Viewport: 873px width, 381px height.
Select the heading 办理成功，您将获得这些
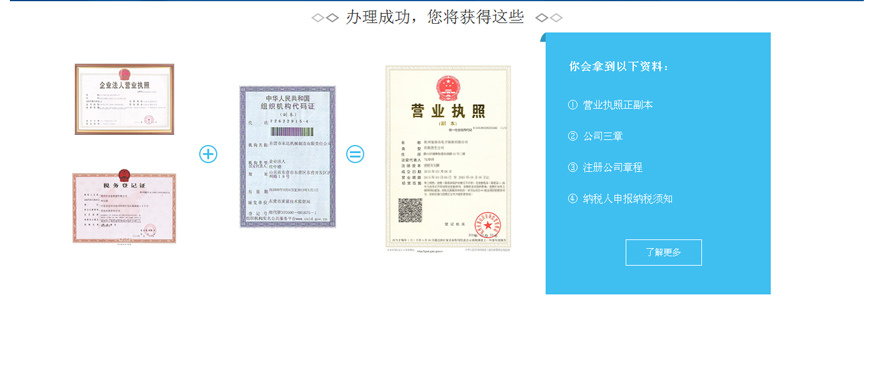(x=435, y=17)
